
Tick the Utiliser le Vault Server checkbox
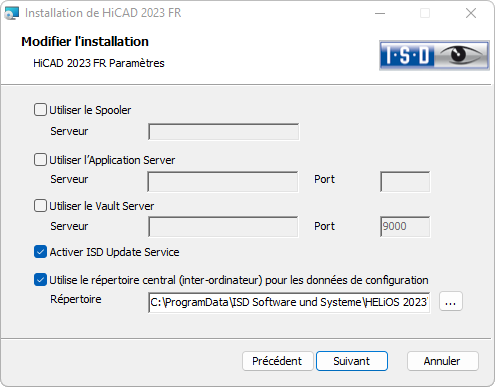pos(40,206)
